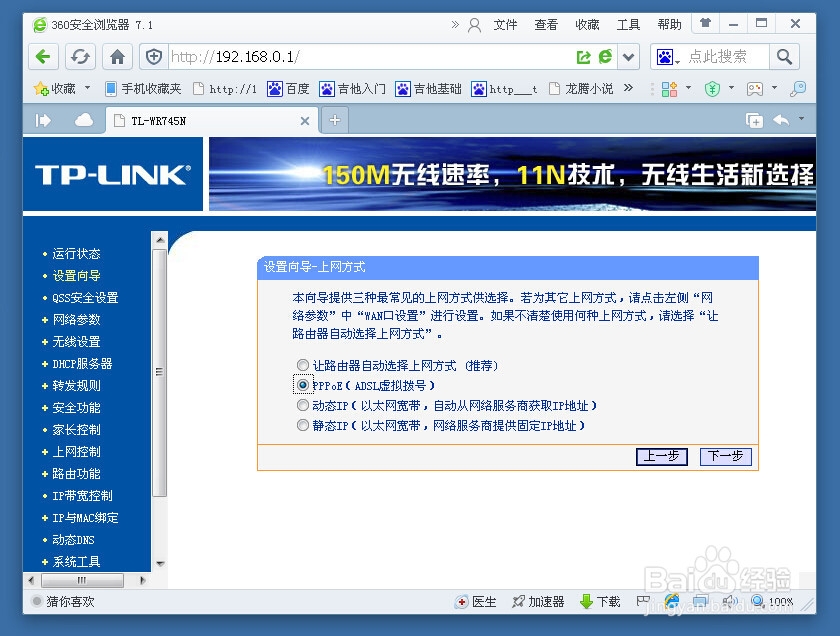Open the 查看 menu
The width and height of the screenshot is (840, 636).
pos(546,25)
